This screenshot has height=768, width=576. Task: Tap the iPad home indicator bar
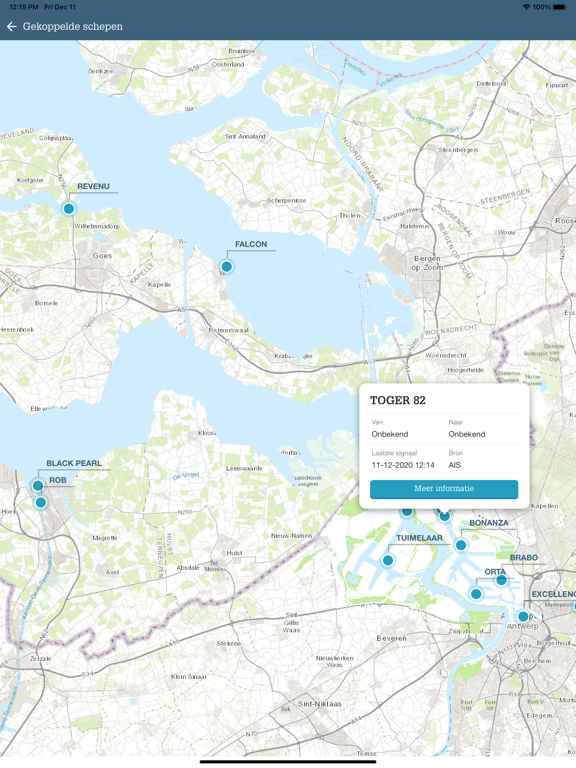click(x=288, y=762)
